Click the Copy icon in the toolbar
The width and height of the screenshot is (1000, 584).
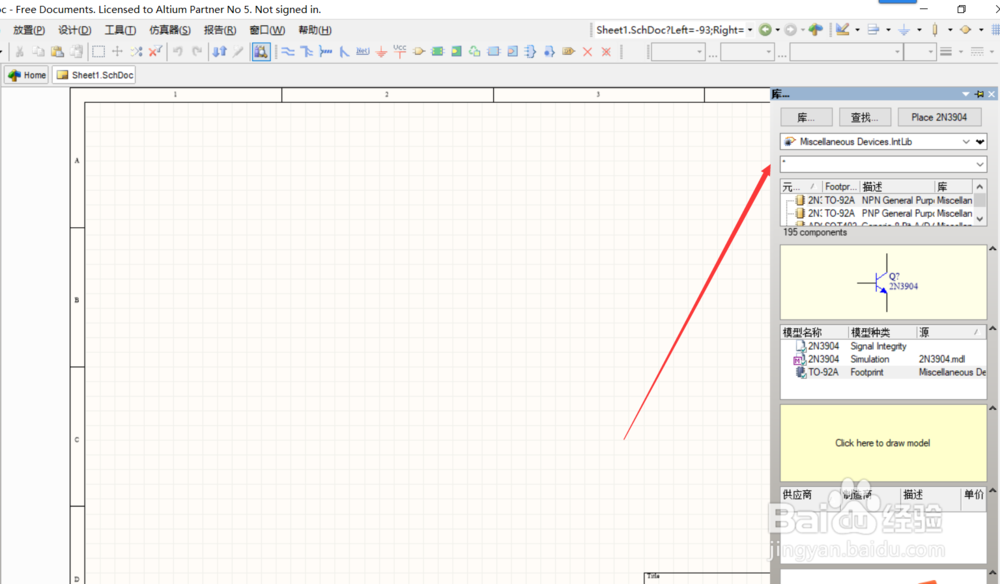[x=38, y=52]
